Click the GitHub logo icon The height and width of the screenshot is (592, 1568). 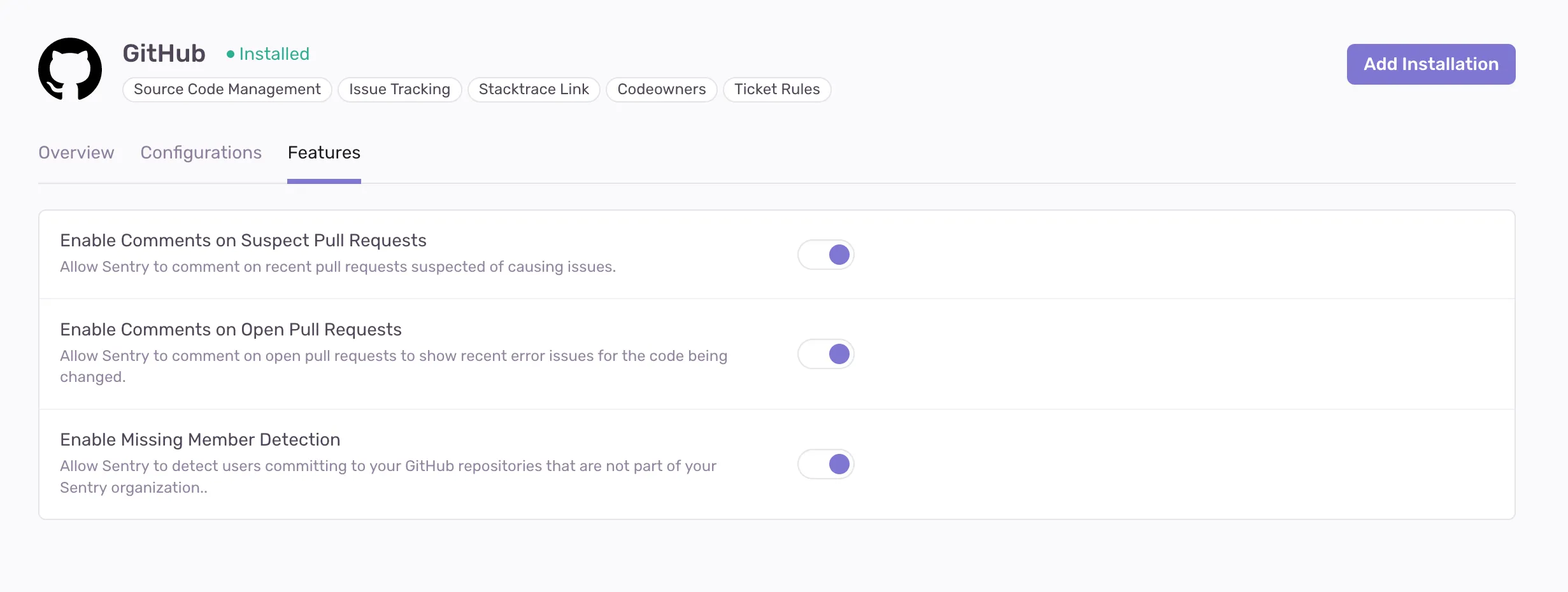(x=70, y=68)
